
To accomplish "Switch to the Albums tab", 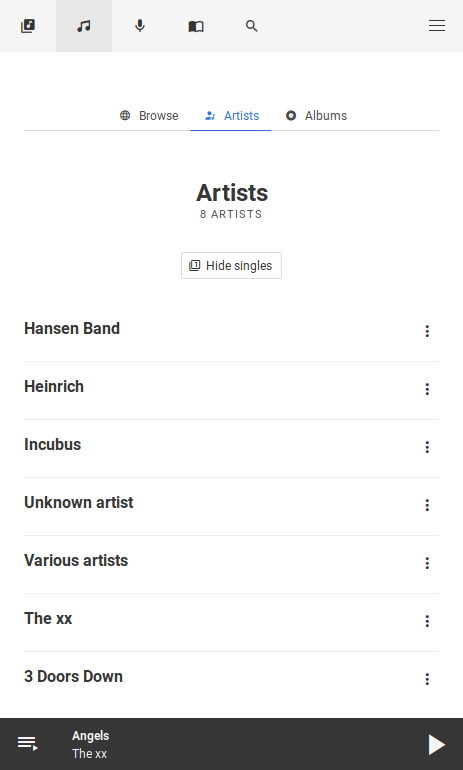I will [316, 116].
